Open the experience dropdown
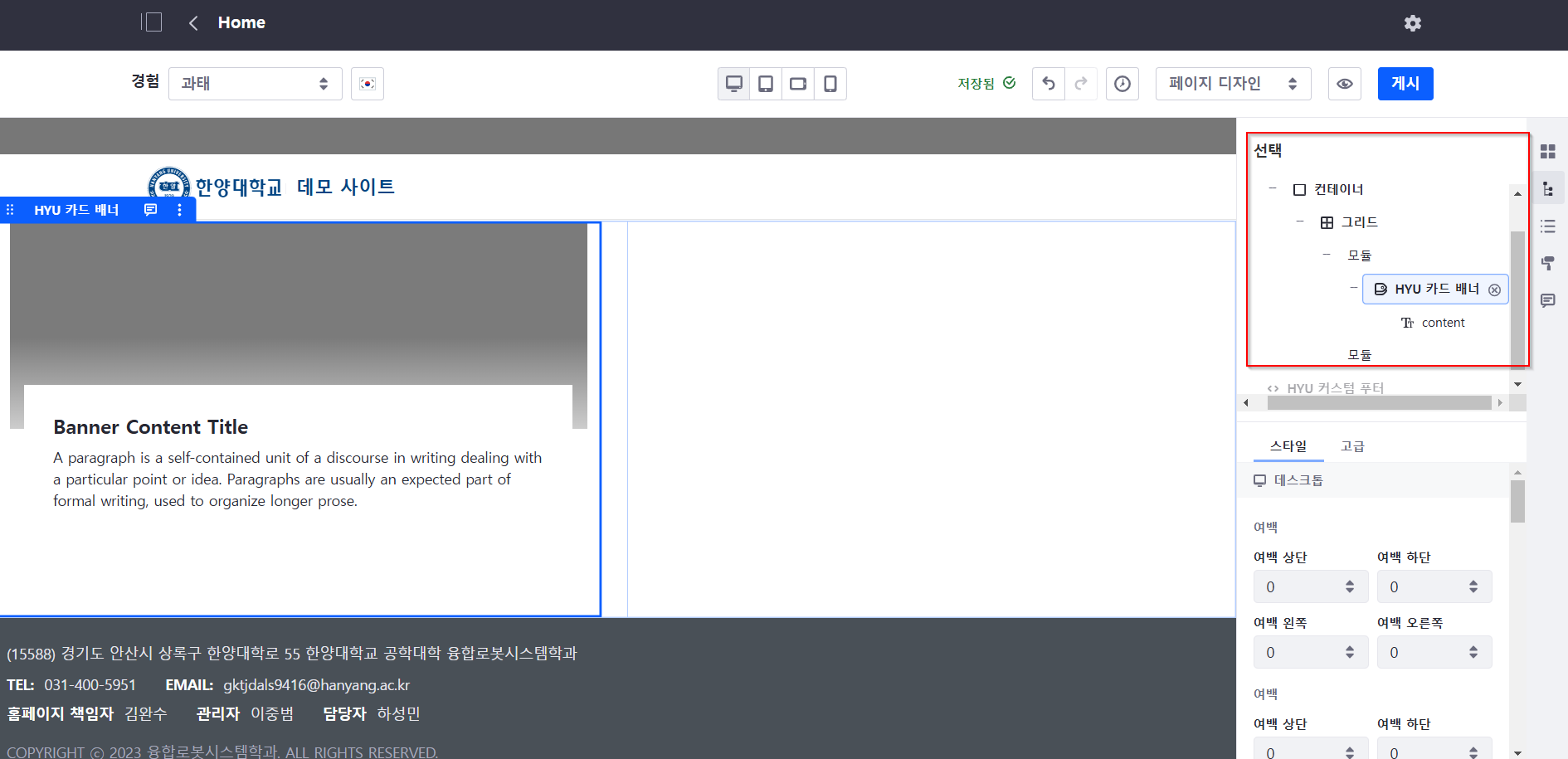This screenshot has width=1568, height=759. coord(255,84)
